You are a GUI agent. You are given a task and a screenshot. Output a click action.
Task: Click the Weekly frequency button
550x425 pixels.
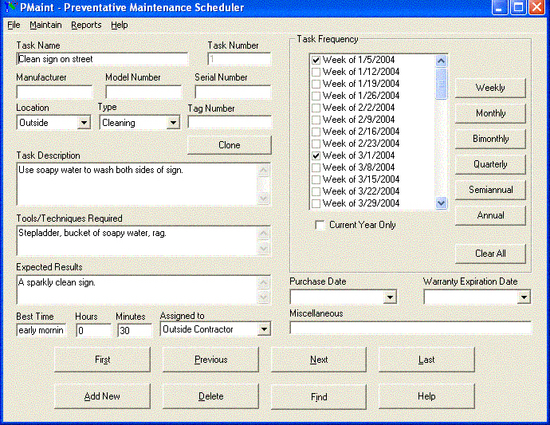(x=490, y=88)
